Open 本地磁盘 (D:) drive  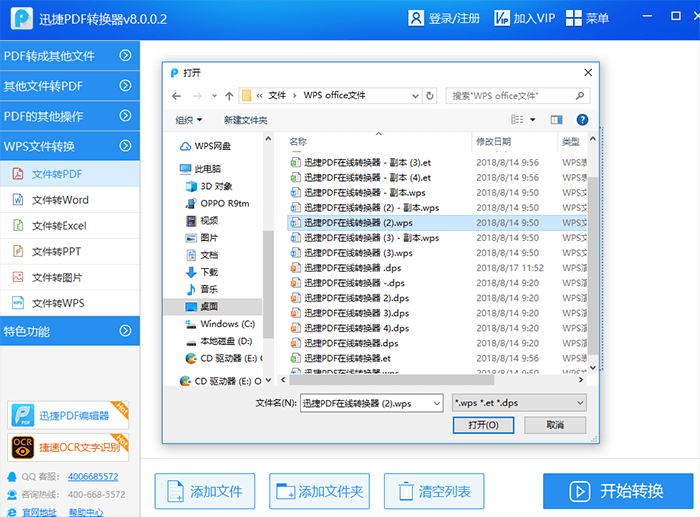coord(219,341)
